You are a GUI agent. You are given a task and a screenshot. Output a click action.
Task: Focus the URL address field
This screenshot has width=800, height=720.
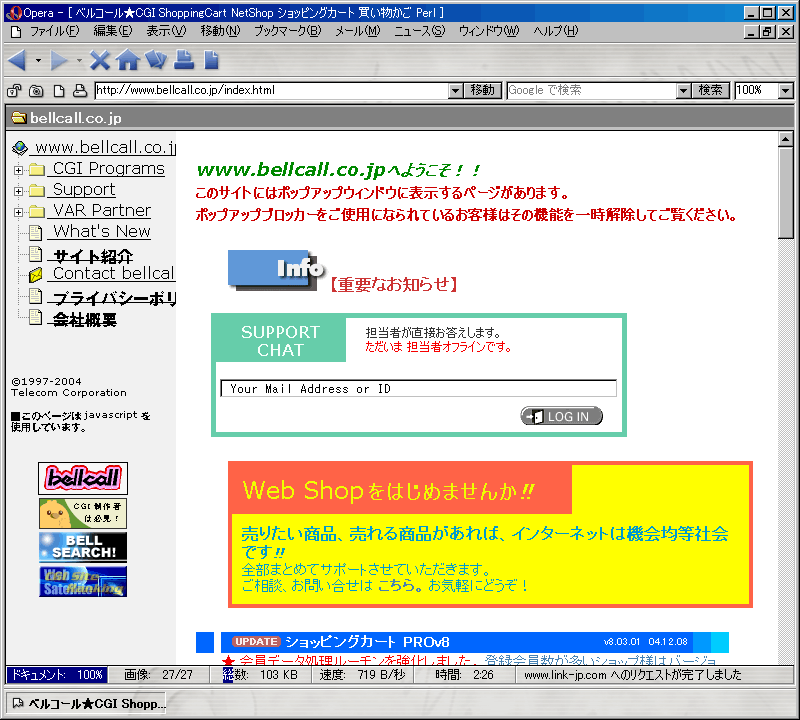(x=272, y=91)
